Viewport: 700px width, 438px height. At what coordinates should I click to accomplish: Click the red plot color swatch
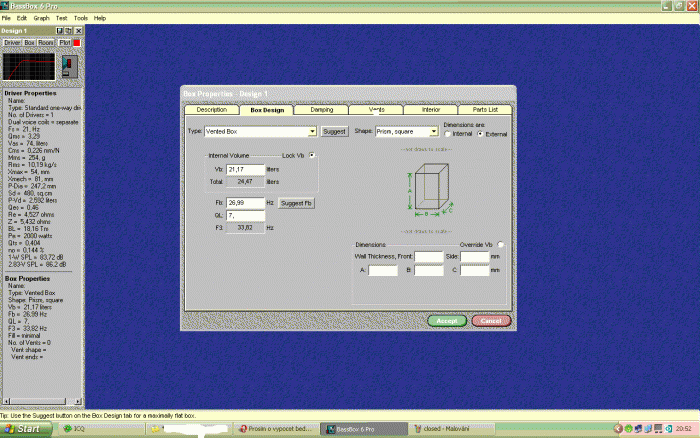click(78, 43)
